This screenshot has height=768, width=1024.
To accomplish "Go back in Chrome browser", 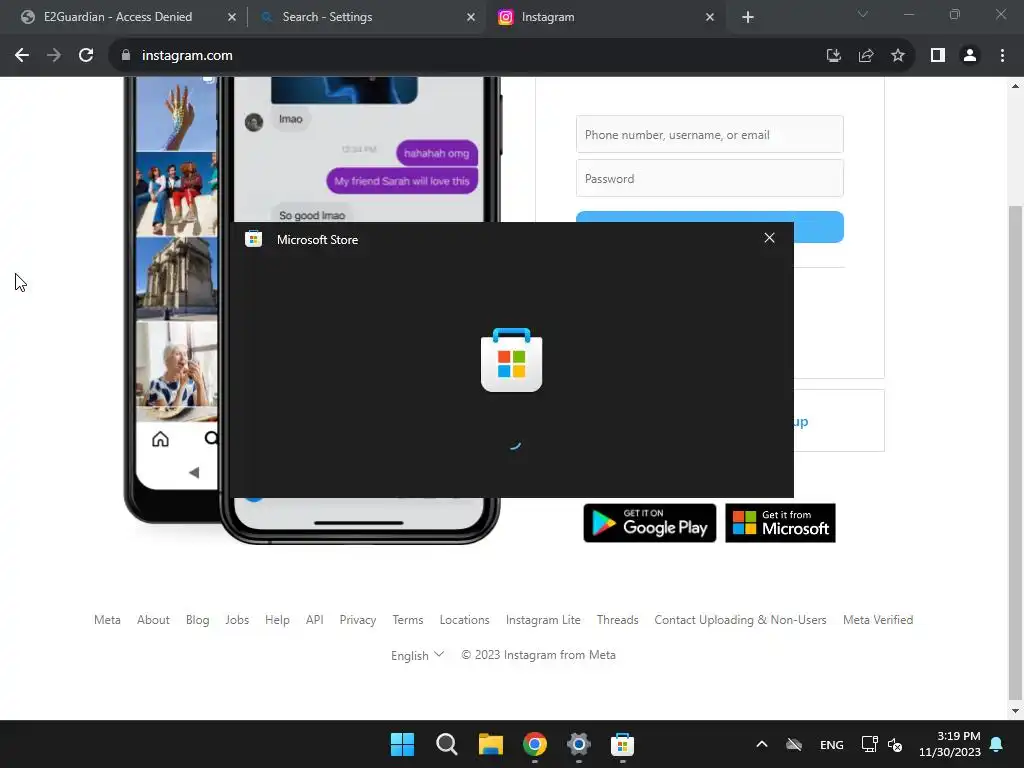I will [x=22, y=56].
